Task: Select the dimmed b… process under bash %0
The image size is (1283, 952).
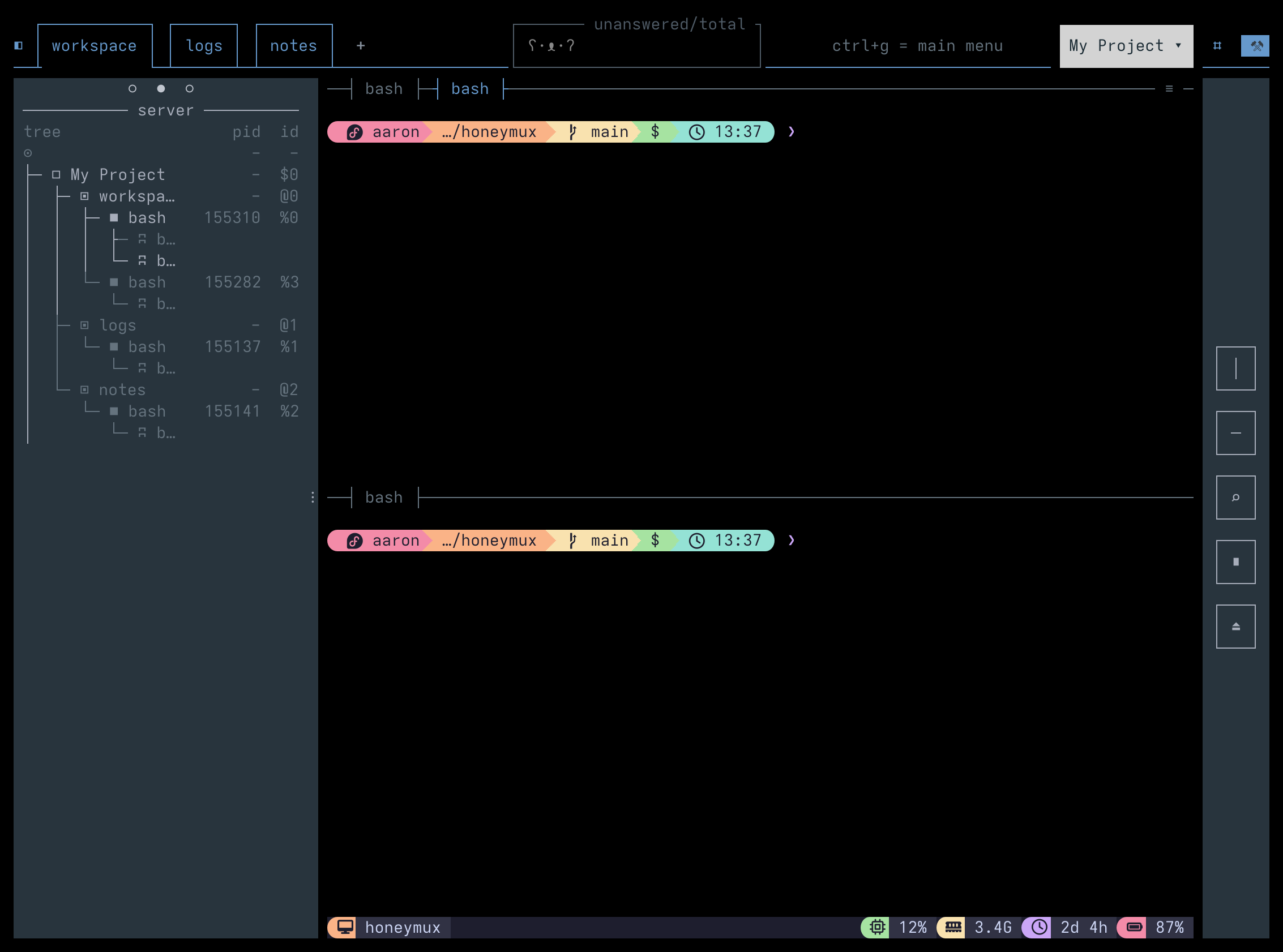Action: (157, 239)
